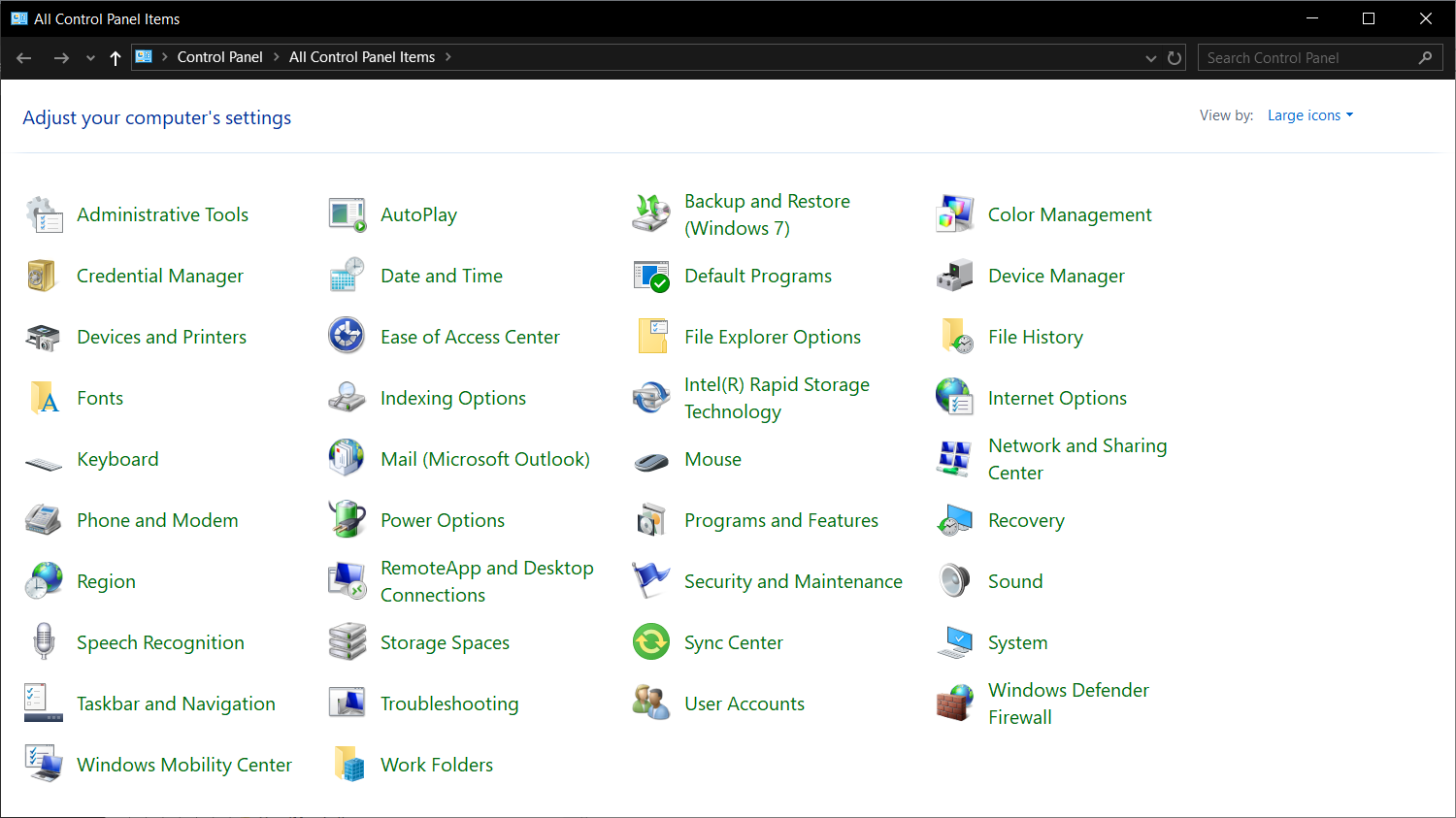Open the Programs and Features icon
1456x818 pixels.
point(651,520)
